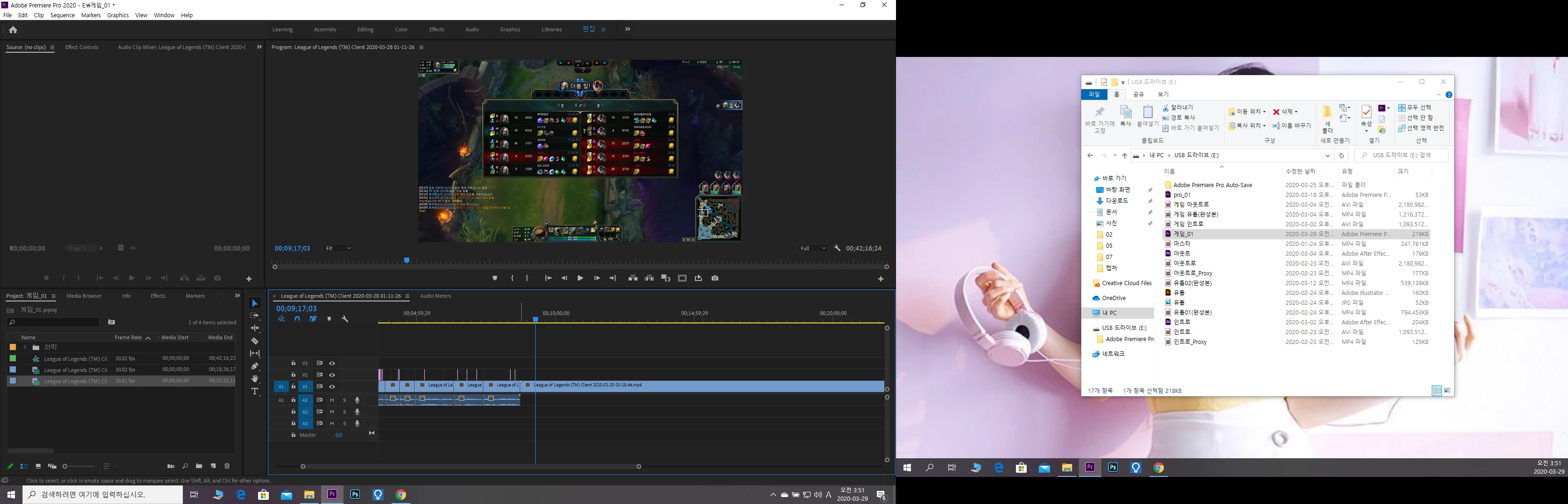Click project icon size zoom slider
This screenshot has width=1568, height=504.
66,466
